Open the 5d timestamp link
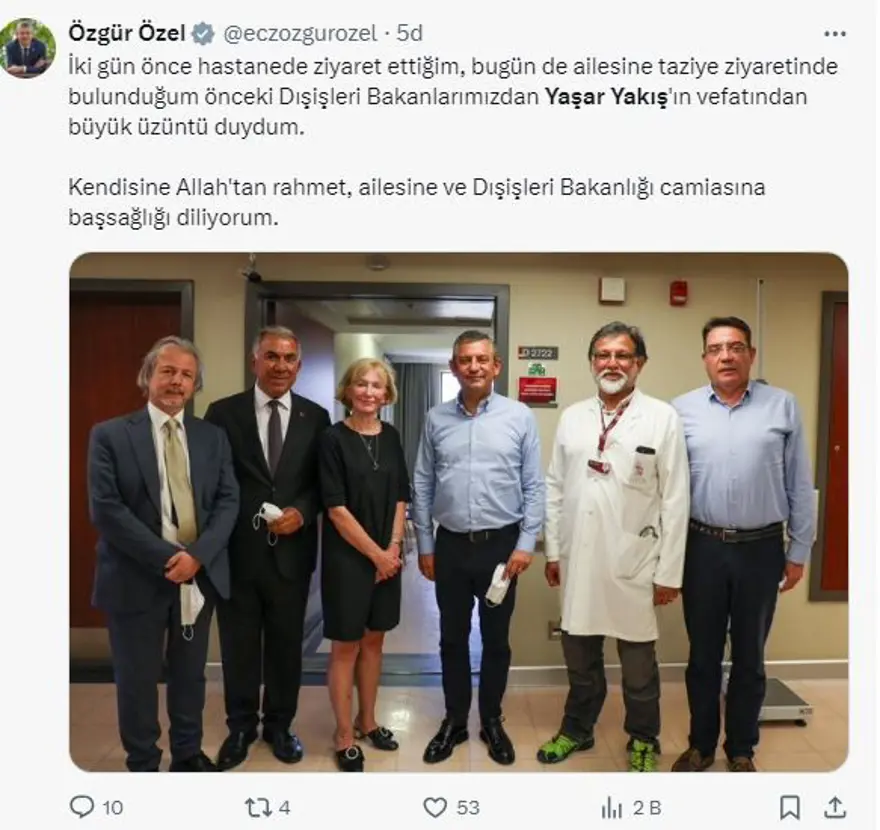Screen dimensions: 880x830 [409, 33]
